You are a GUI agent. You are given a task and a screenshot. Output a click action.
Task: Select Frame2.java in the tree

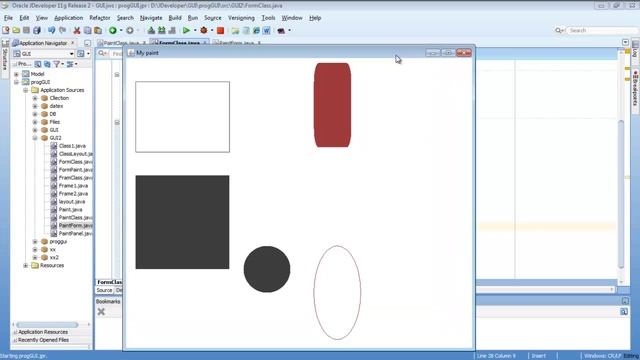point(73,194)
